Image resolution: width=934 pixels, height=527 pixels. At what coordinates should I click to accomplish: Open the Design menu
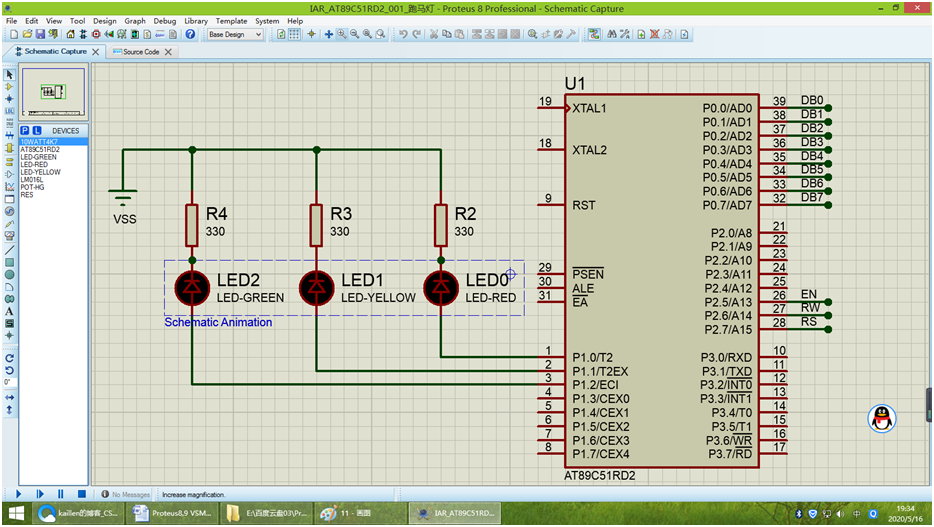click(105, 21)
